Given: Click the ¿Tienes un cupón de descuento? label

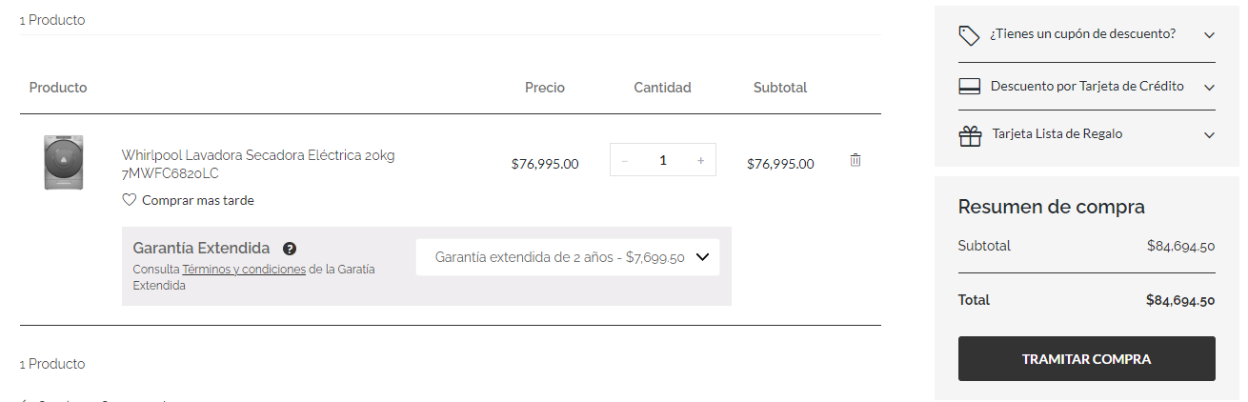Looking at the screenshot, I should [1082, 34].
